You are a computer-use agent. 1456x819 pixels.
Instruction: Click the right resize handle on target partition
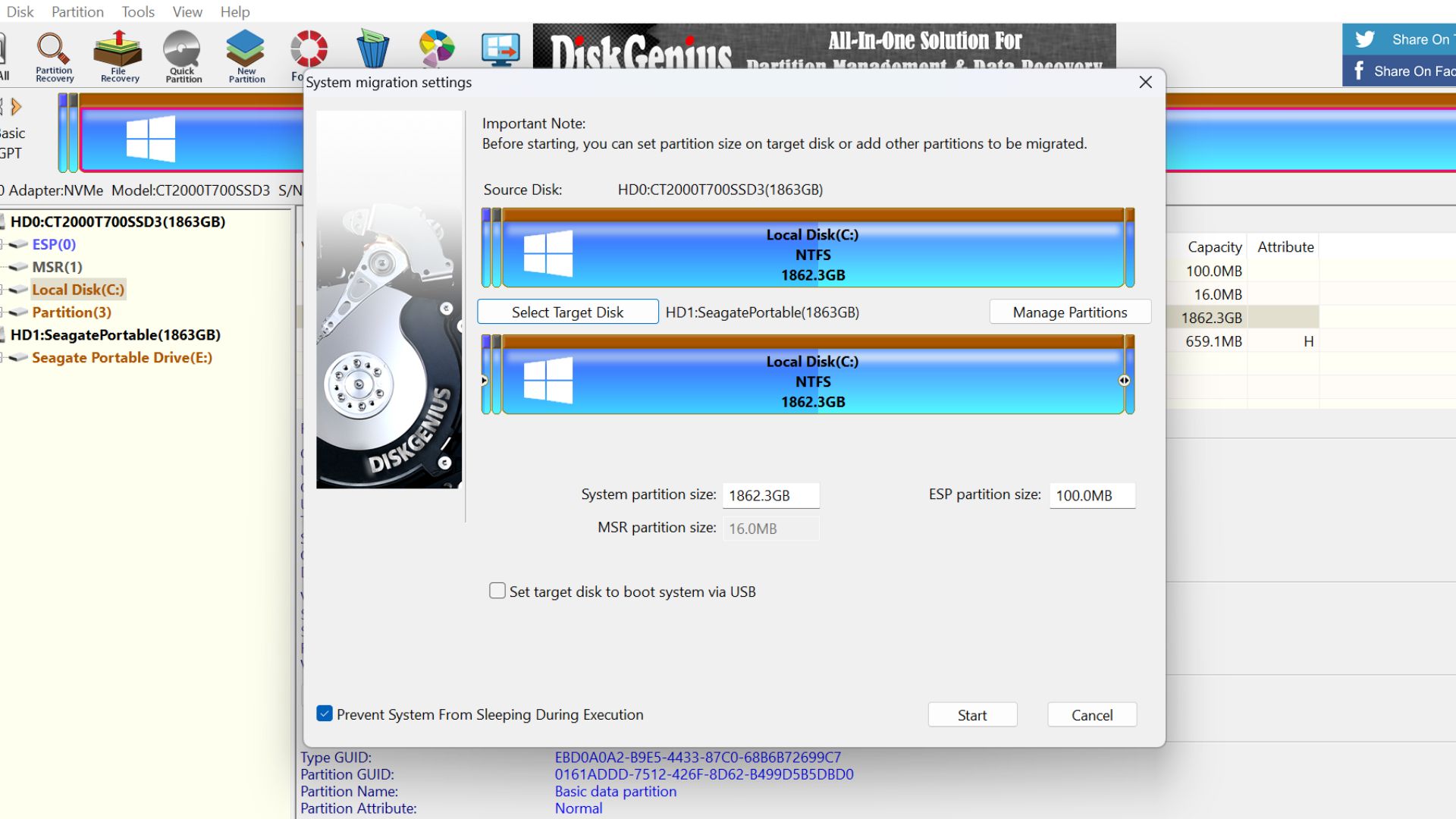coord(1124,381)
